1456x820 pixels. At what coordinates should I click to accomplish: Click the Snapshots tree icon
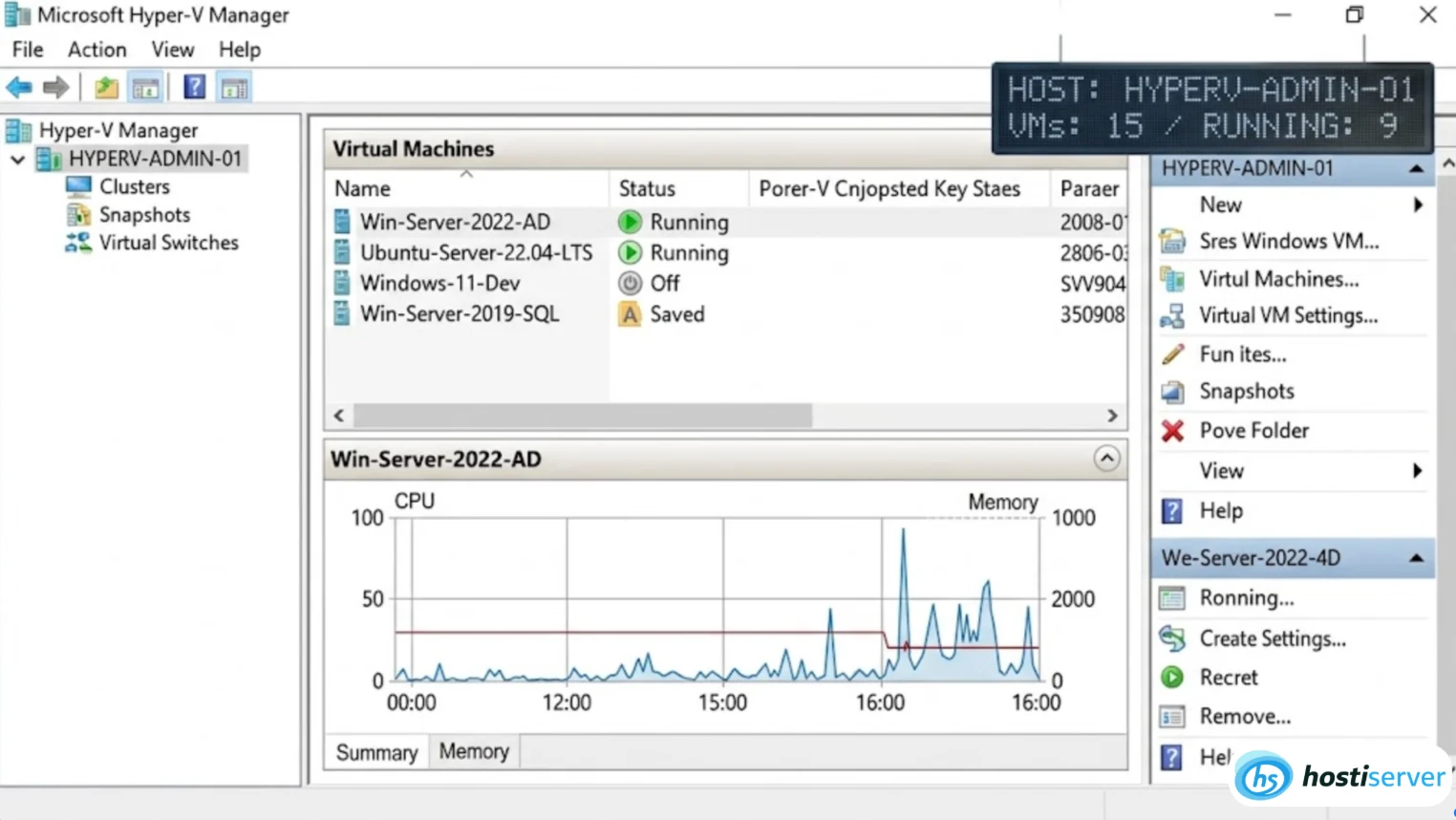(x=78, y=214)
